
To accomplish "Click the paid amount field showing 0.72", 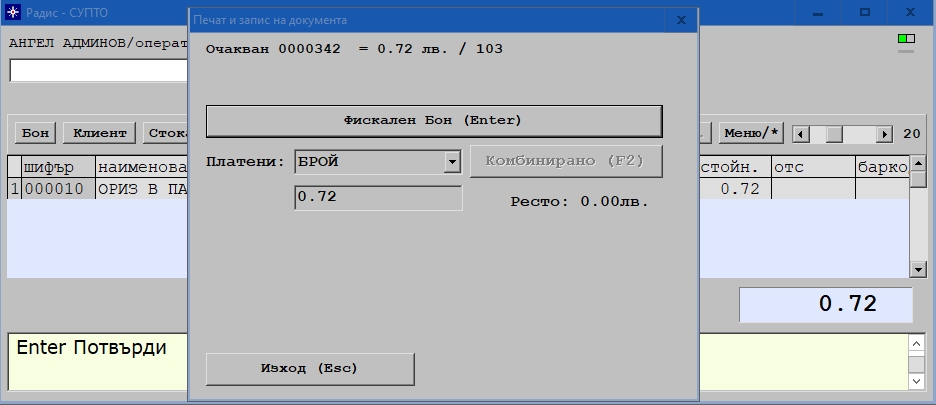I will 378,197.
